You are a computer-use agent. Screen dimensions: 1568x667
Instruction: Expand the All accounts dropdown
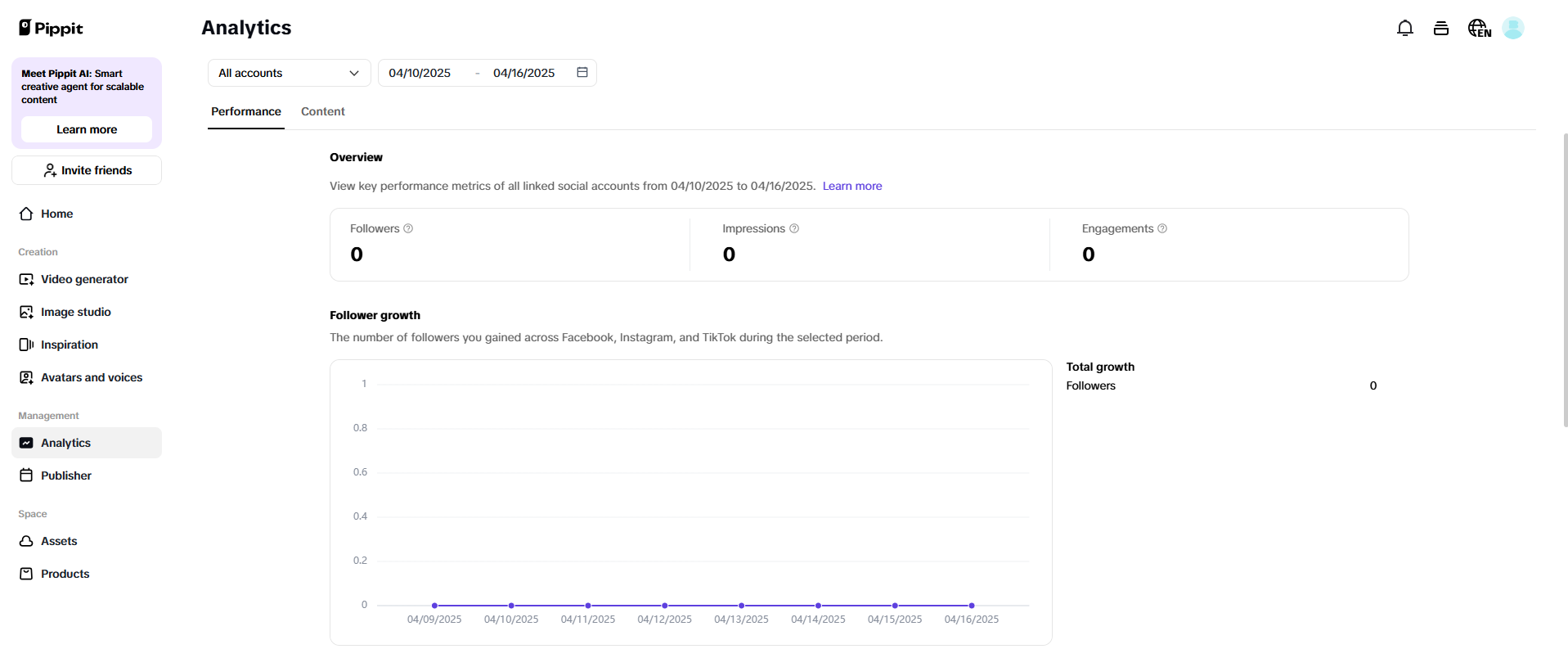[x=290, y=73]
